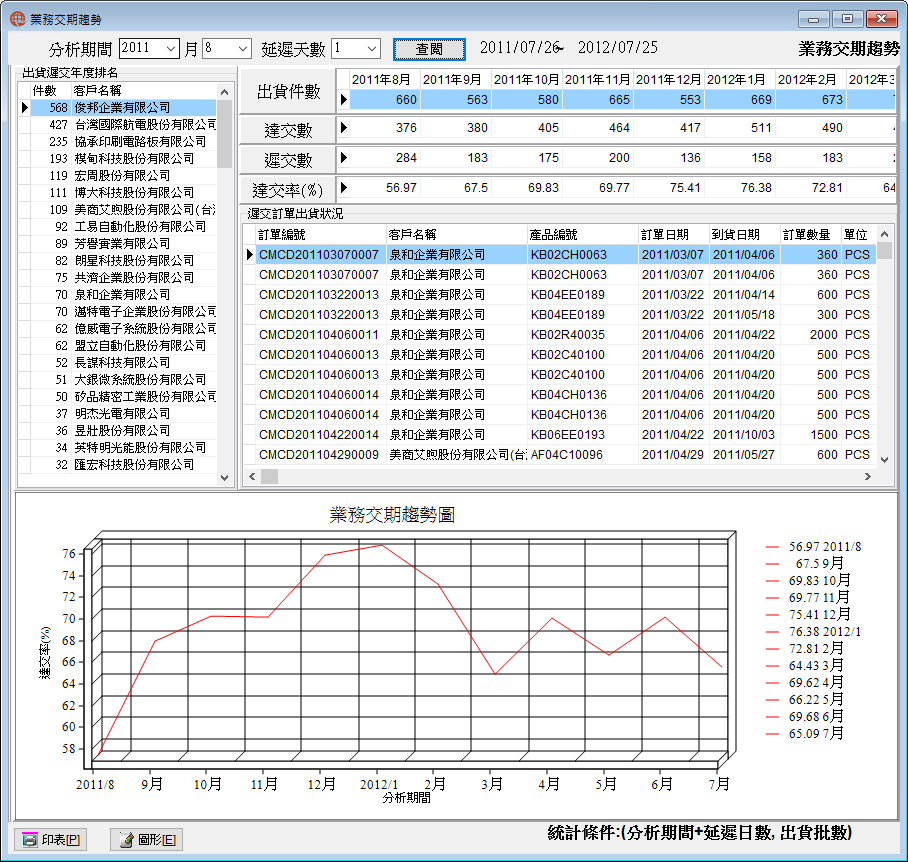908x862 pixels.
Task: Click down arrow of customer ranking scrollbar
Action: pos(225,478)
